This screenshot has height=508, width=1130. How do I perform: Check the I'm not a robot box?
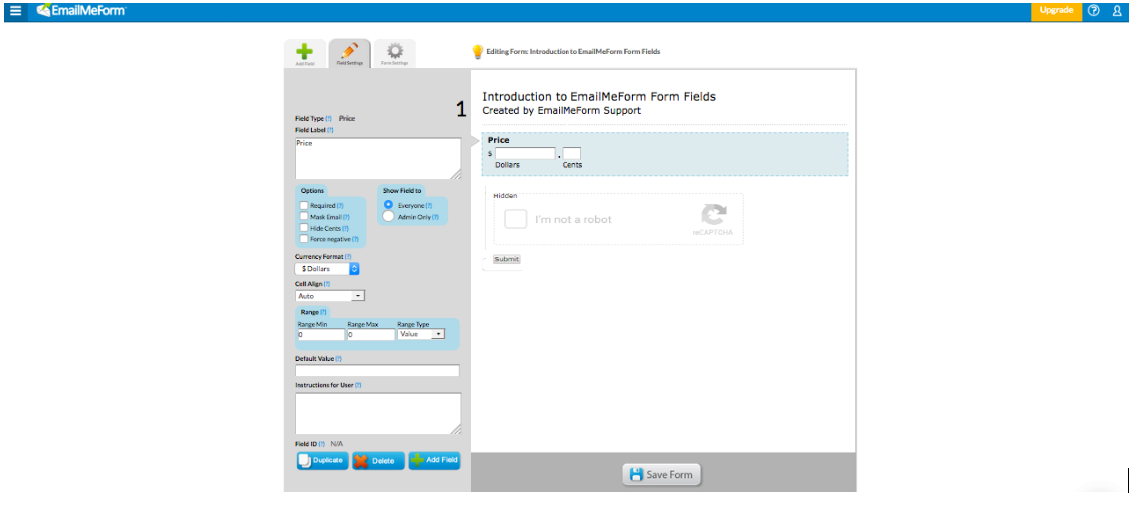pyautogui.click(x=515, y=219)
